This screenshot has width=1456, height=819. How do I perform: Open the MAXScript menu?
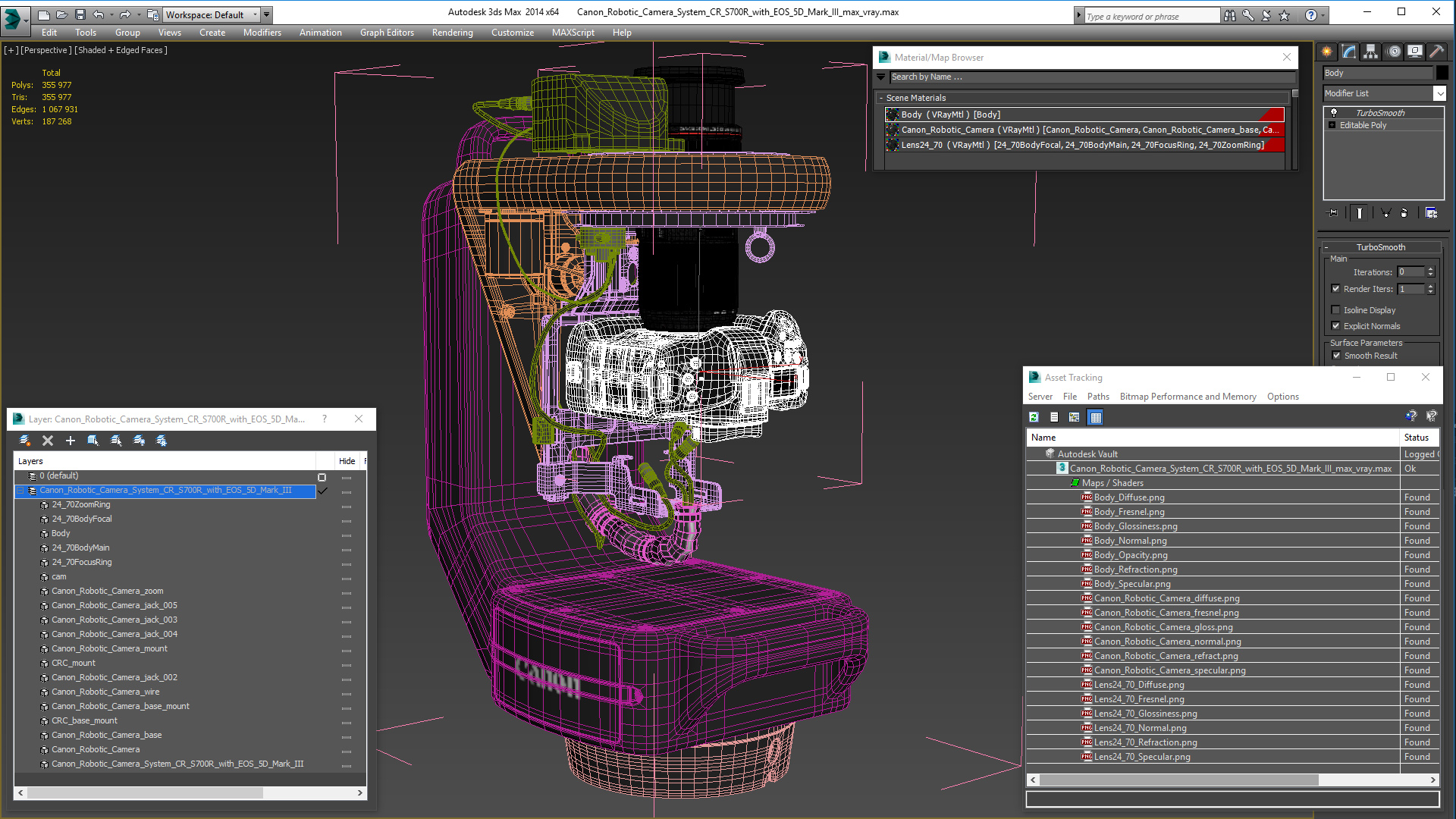point(573,33)
